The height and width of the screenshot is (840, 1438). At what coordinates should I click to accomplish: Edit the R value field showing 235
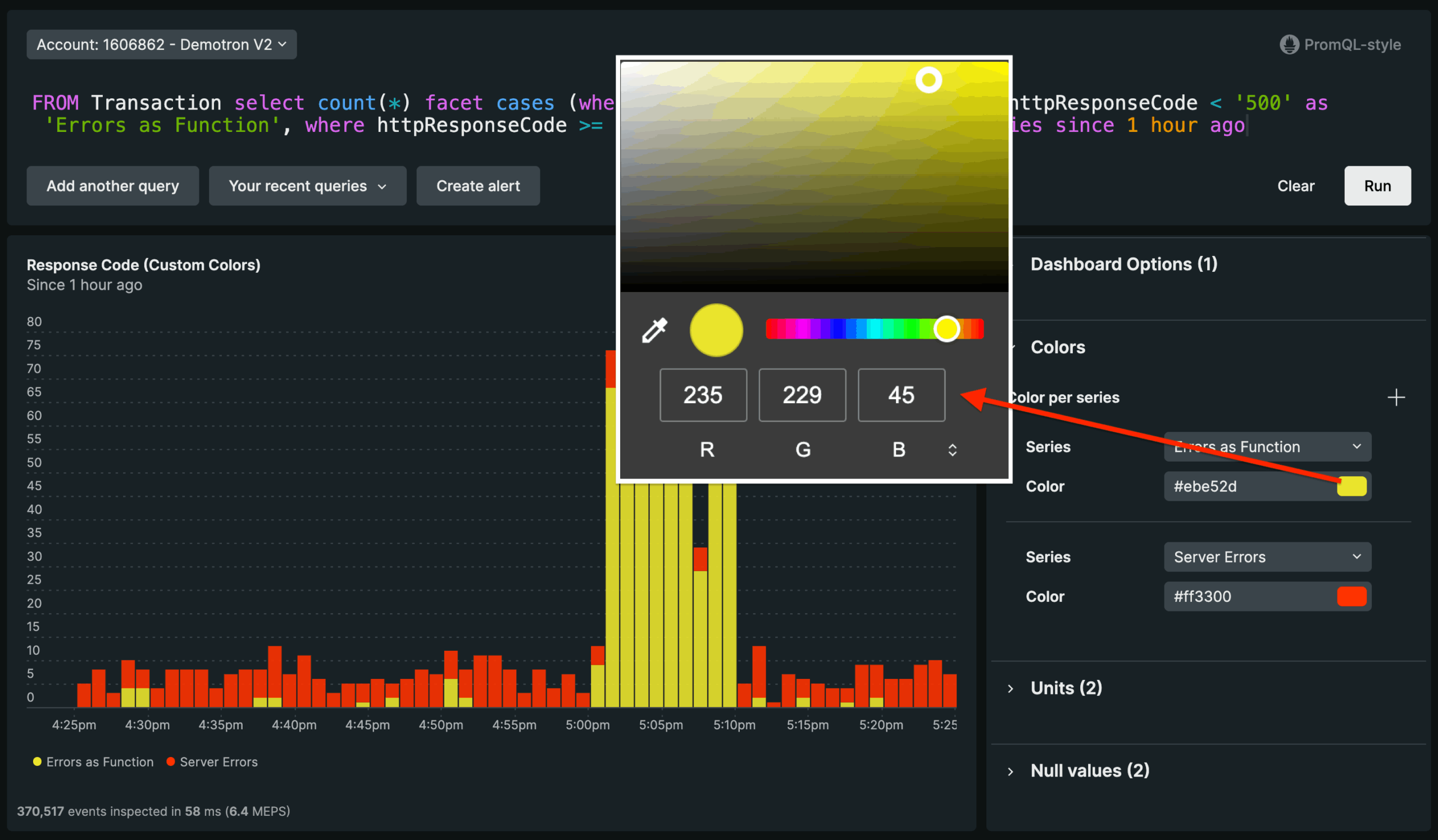point(703,395)
